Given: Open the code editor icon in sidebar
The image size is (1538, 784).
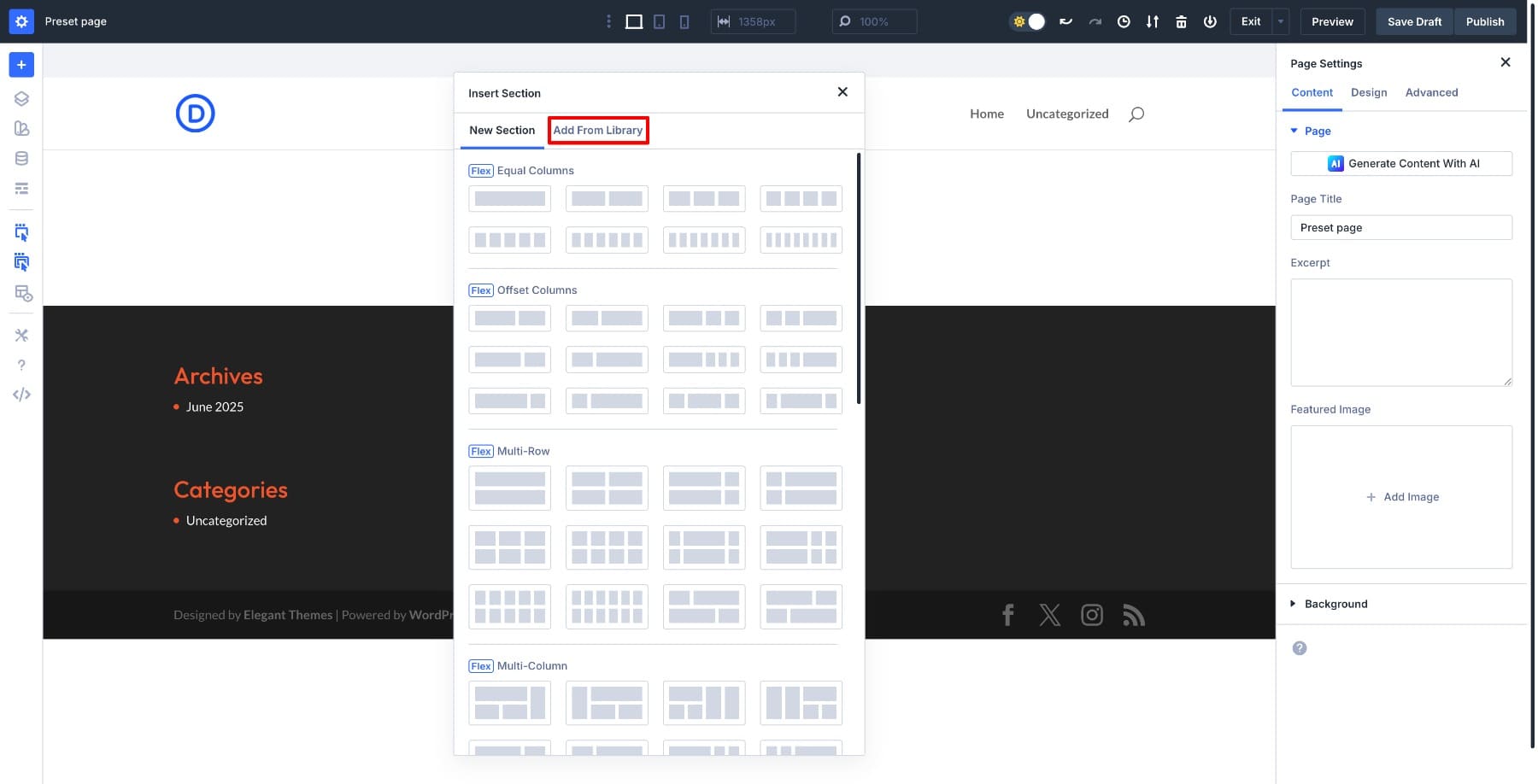Looking at the screenshot, I should click(21, 394).
